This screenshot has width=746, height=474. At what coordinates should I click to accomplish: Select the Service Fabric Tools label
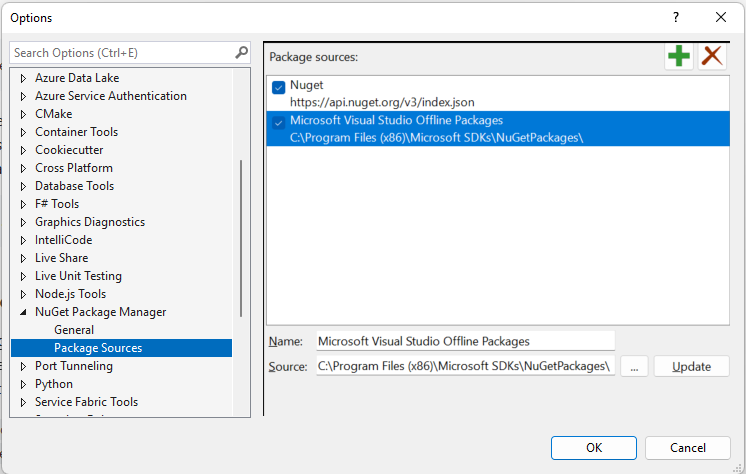[86, 402]
